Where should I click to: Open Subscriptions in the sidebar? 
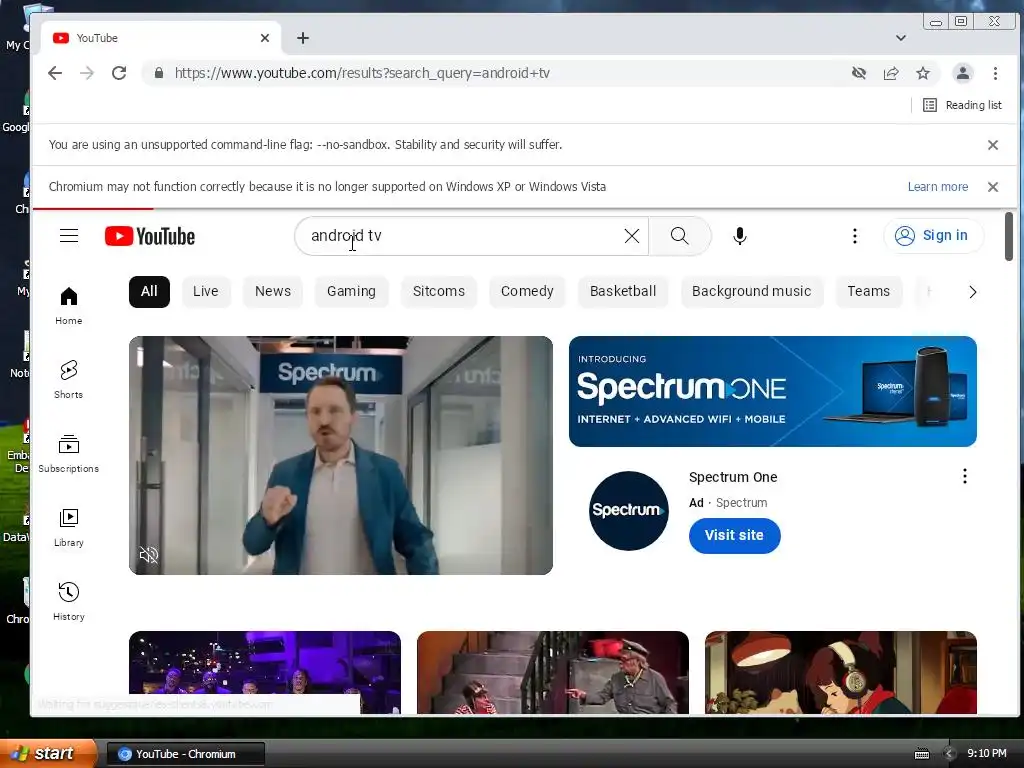[x=69, y=454]
